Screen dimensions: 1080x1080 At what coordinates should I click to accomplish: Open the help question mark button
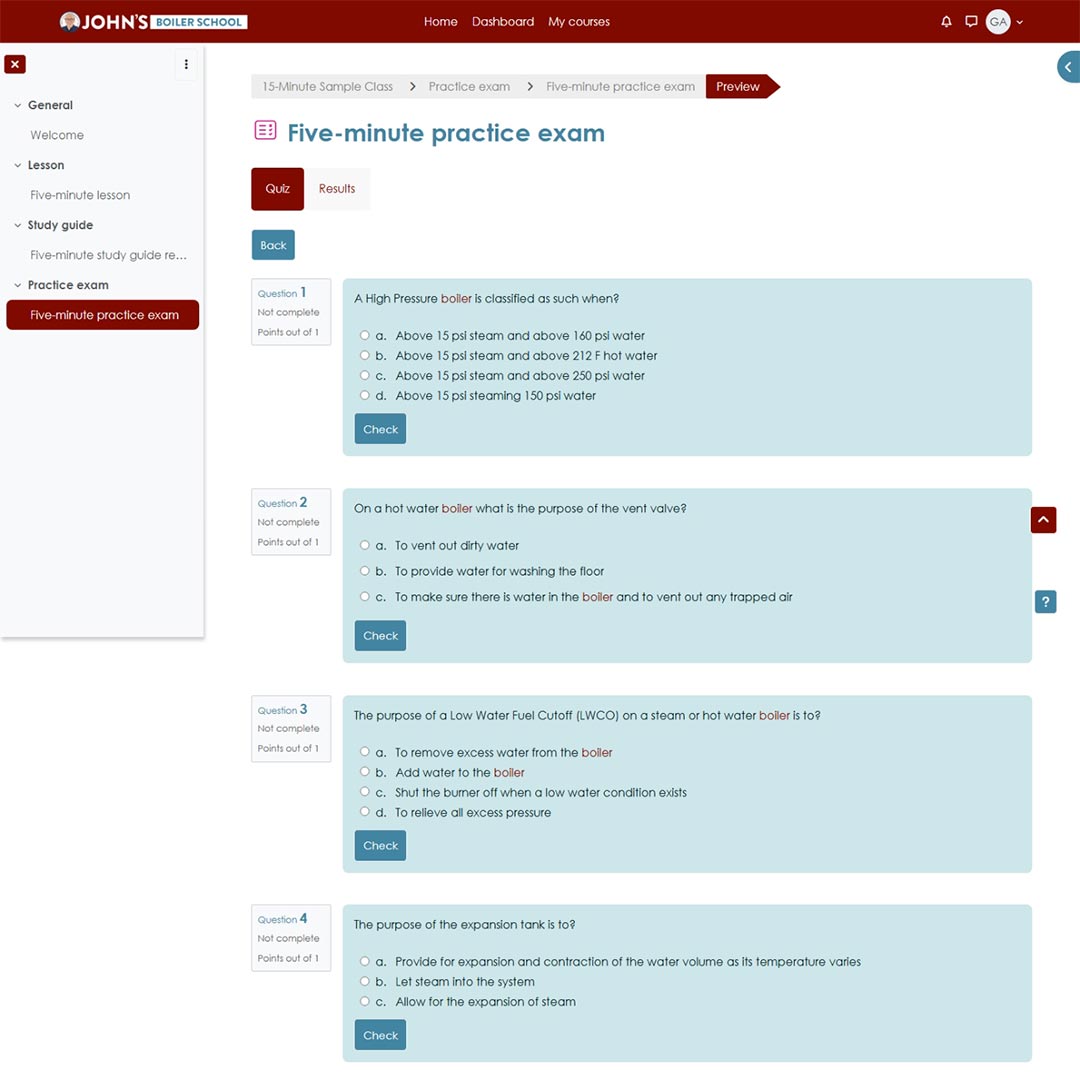[x=1045, y=601]
